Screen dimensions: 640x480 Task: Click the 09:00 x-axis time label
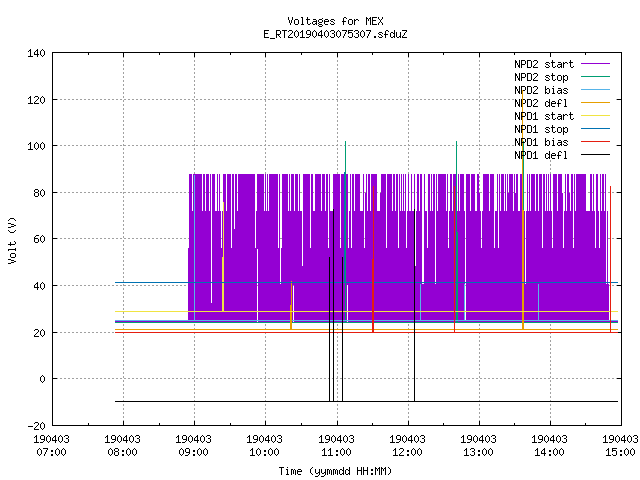coord(193,452)
